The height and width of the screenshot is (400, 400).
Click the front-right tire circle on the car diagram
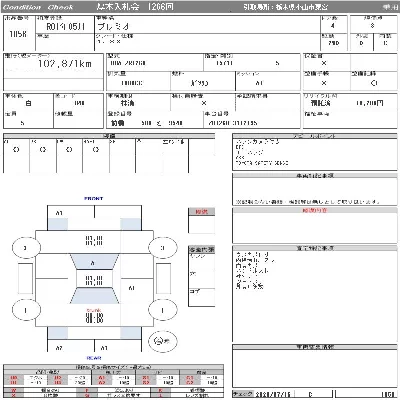coord(162,248)
